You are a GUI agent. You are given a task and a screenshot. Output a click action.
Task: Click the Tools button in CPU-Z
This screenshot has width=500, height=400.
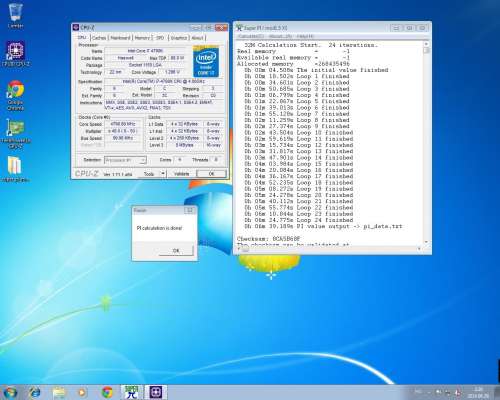pyautogui.click(x=149, y=174)
